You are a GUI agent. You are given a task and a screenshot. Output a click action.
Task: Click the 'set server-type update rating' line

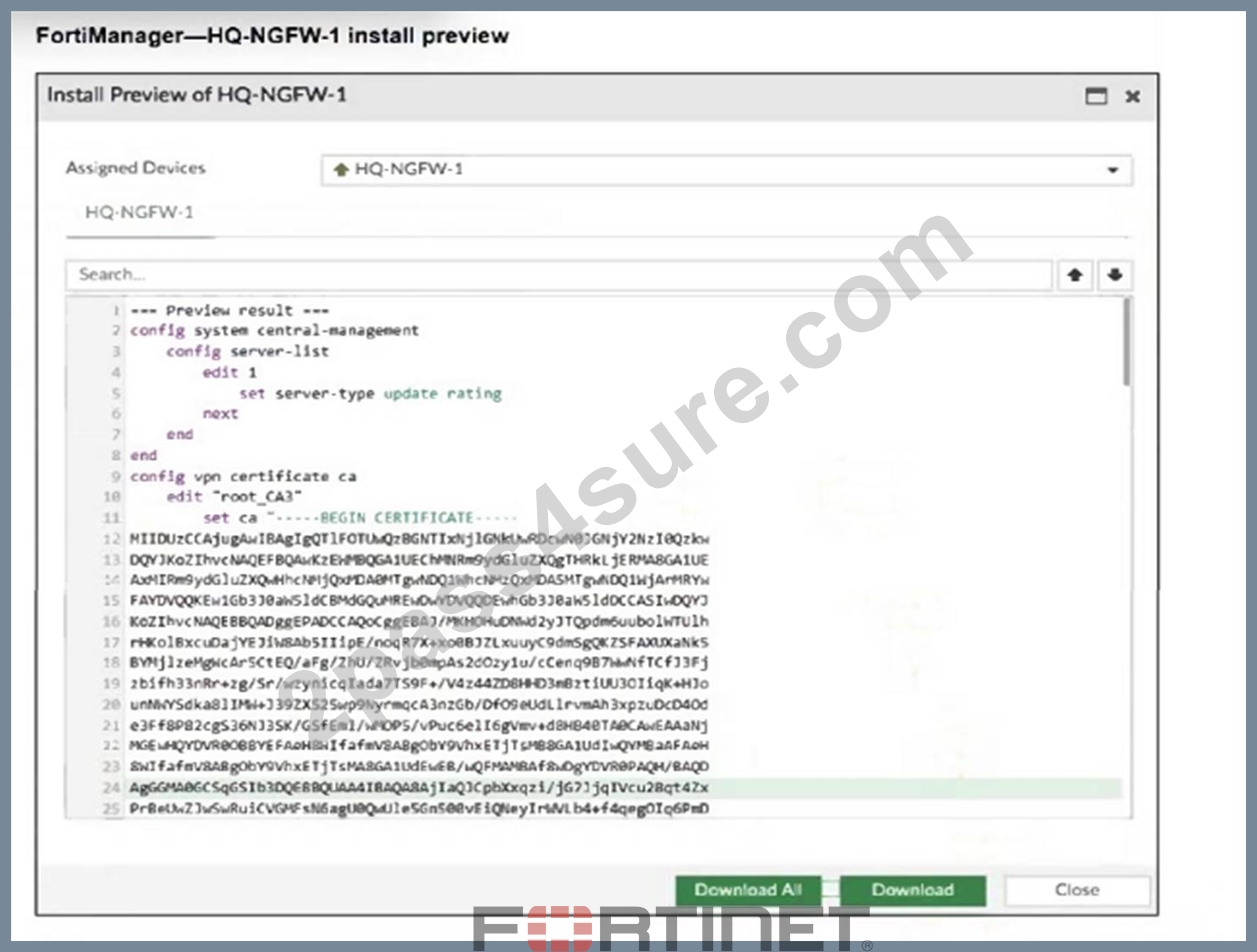370,393
